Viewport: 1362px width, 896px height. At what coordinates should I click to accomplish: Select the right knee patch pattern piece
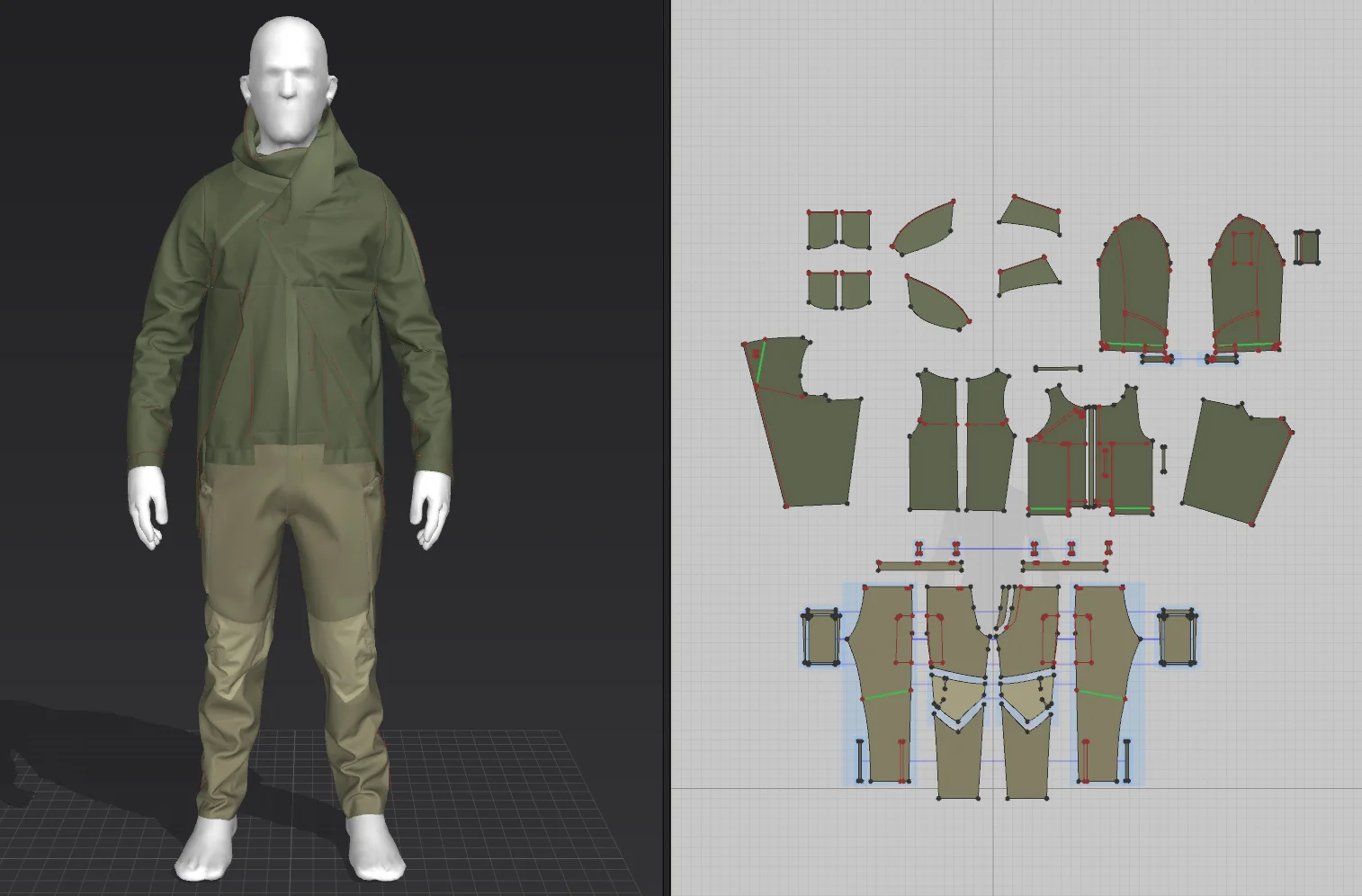(1026, 697)
